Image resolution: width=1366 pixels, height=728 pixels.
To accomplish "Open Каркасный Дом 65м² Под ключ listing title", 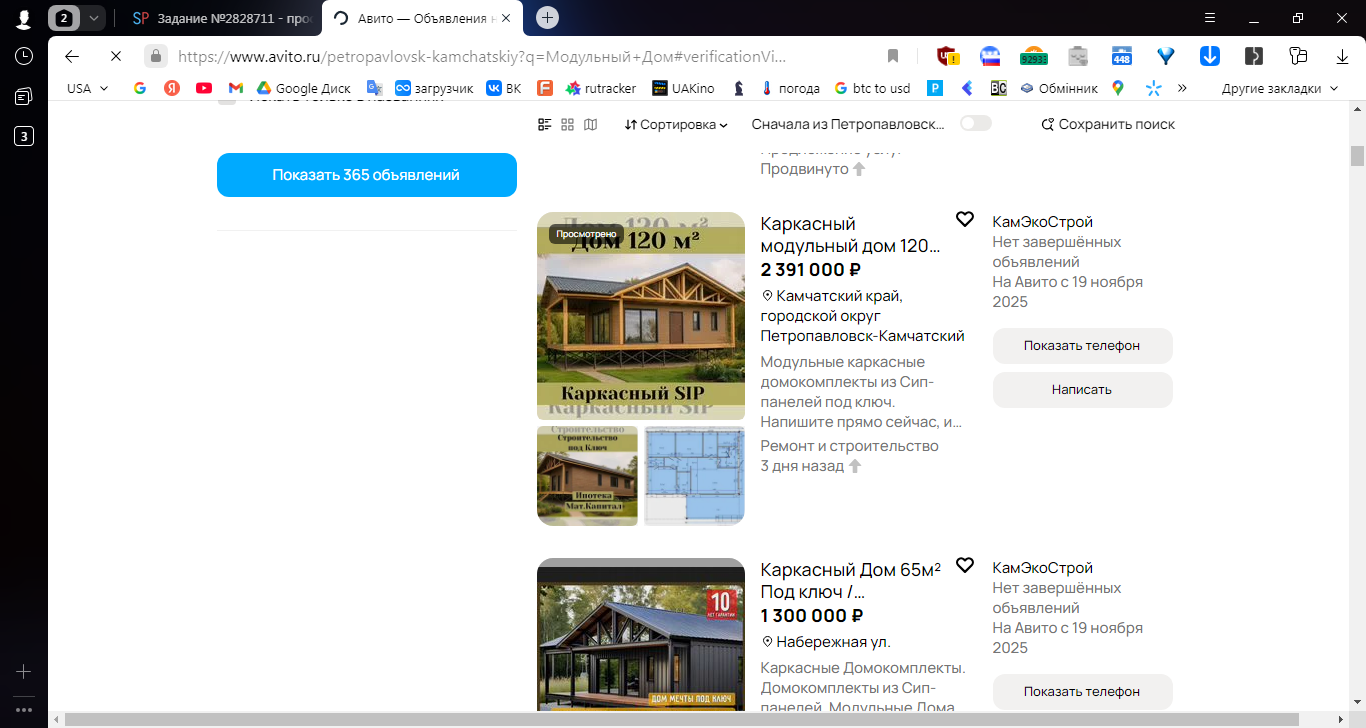I will (851, 580).
